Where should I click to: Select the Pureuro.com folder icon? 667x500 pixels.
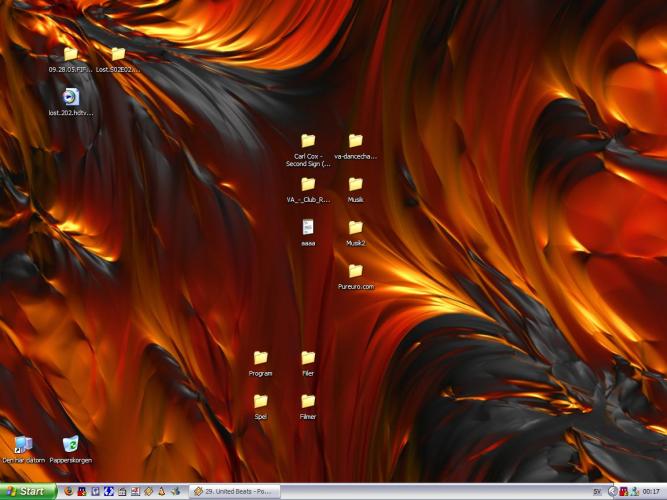click(x=355, y=271)
